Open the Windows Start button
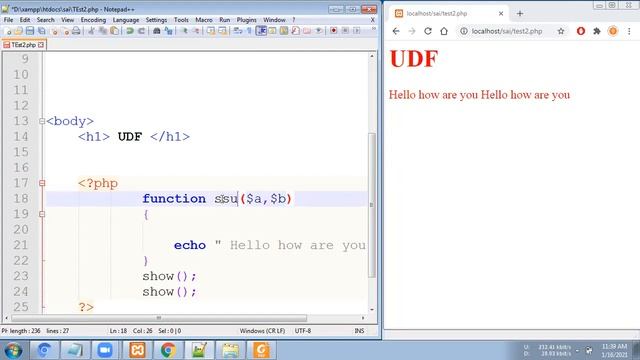The height and width of the screenshot is (360, 640). [x=13, y=351]
